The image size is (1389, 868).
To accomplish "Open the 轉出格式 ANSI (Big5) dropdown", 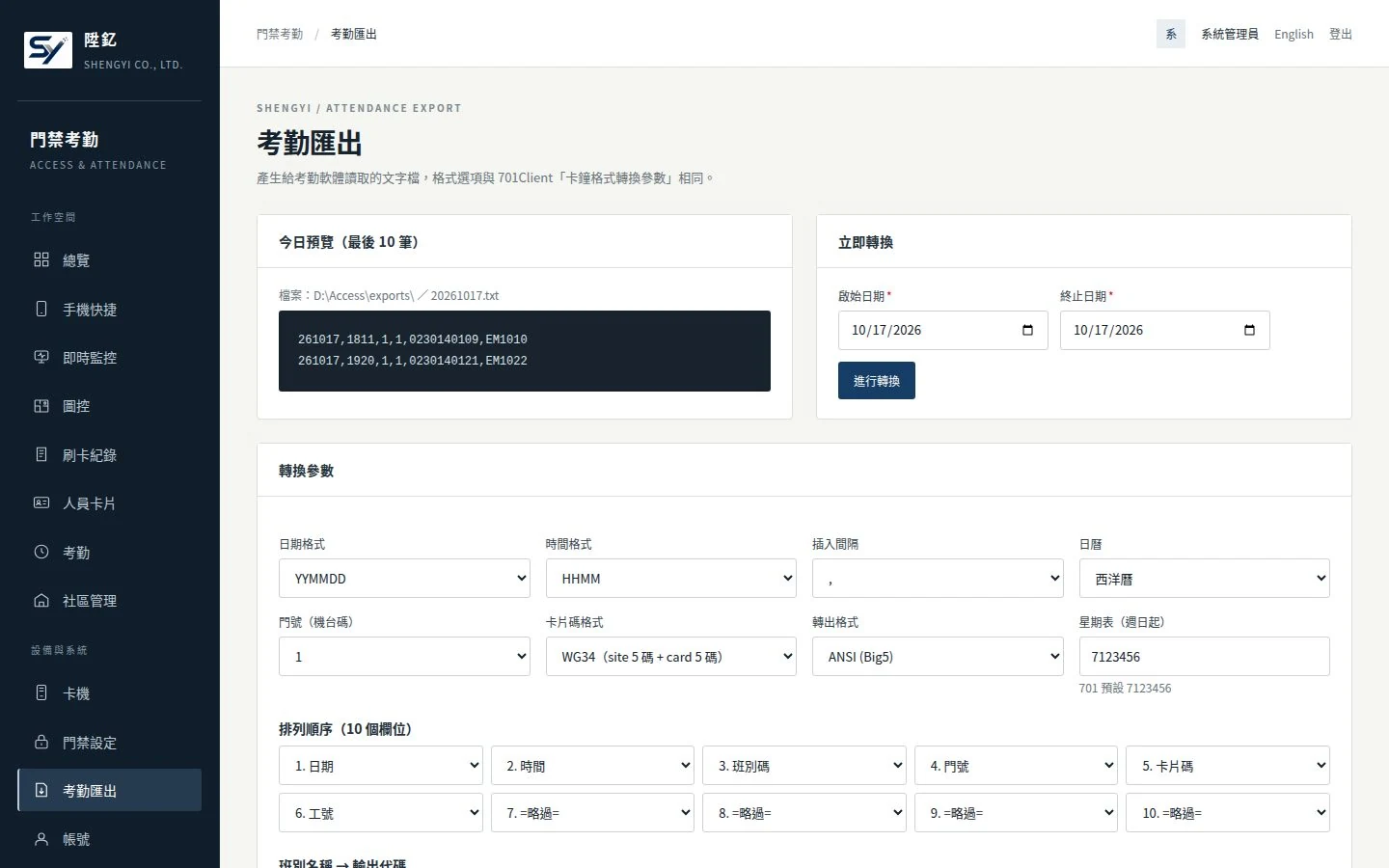I will coord(938,657).
